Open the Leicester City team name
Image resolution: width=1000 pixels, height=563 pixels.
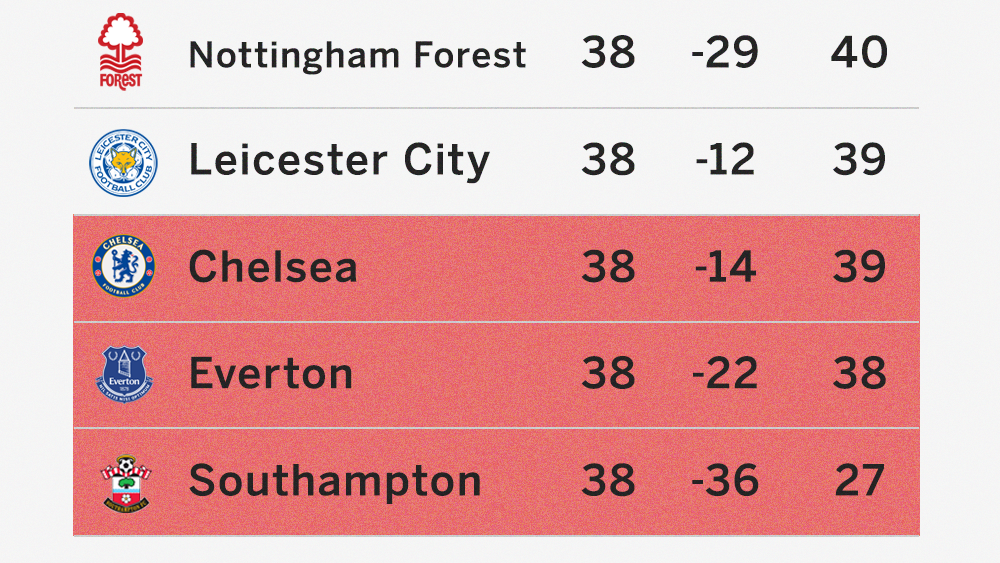(x=339, y=160)
